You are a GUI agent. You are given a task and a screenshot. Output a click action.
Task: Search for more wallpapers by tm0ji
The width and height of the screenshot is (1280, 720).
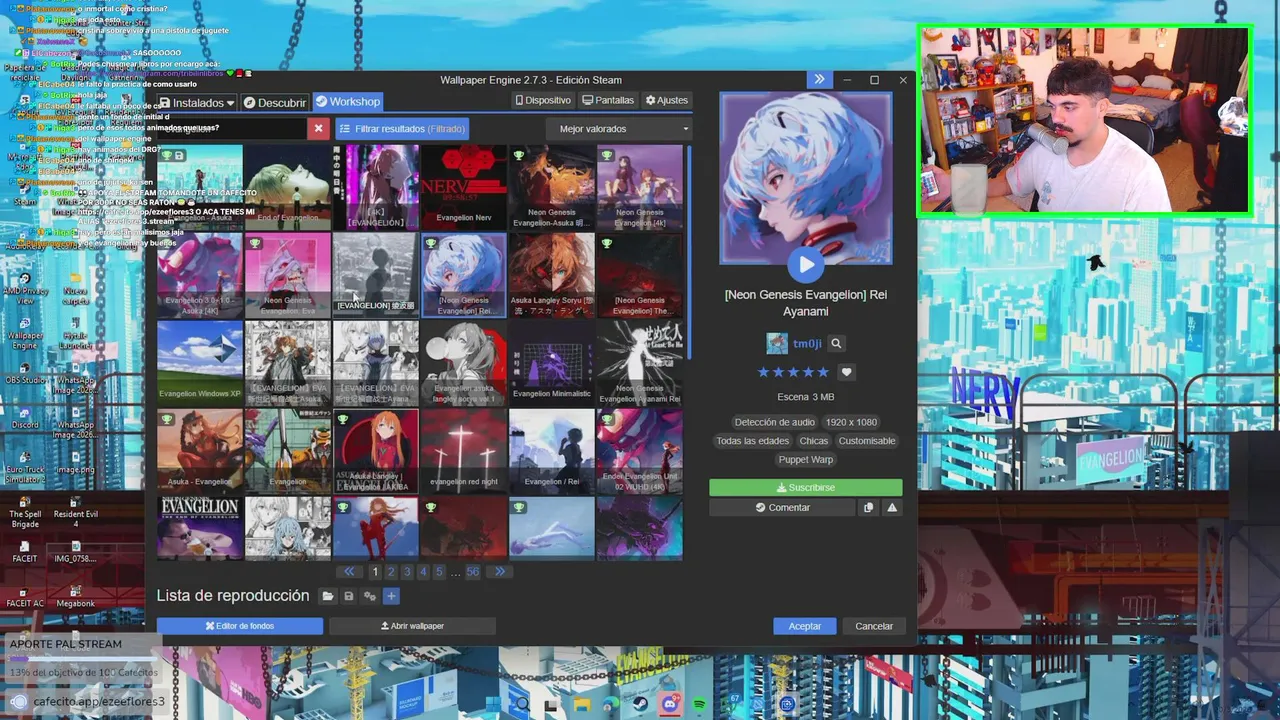[x=836, y=343]
